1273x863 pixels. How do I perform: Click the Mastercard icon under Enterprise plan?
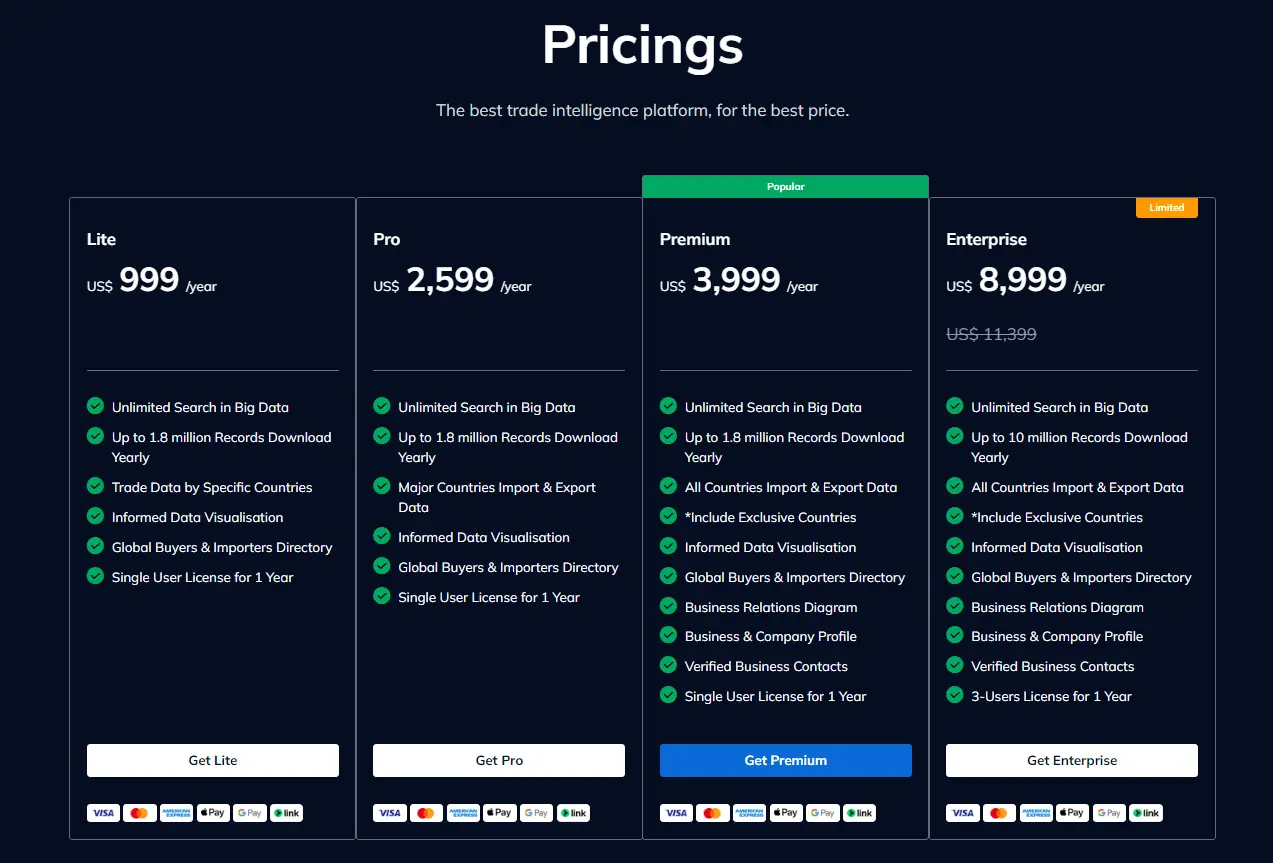[x=999, y=813]
